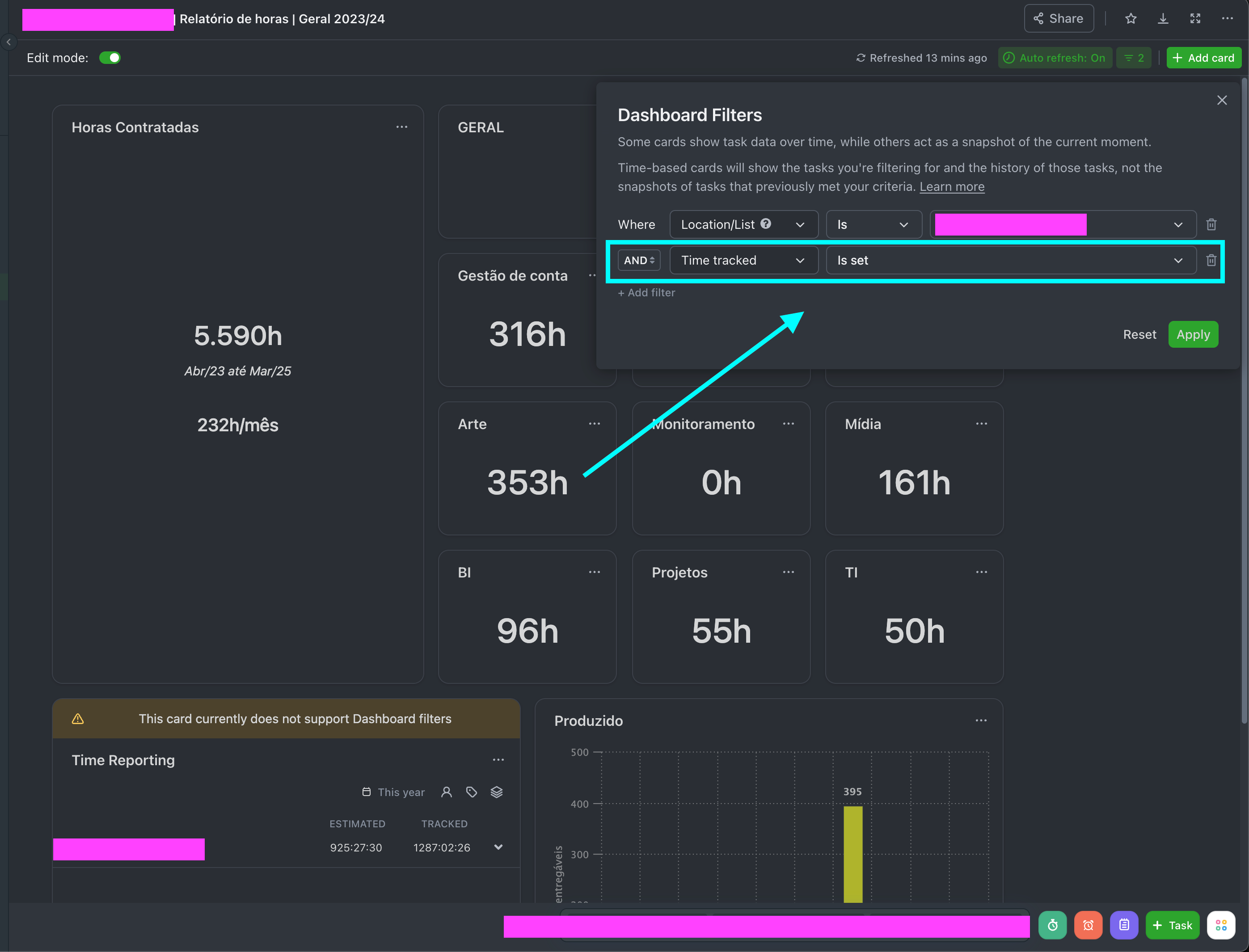Click + Add filter
Image resolution: width=1249 pixels, height=952 pixels.
click(646, 292)
